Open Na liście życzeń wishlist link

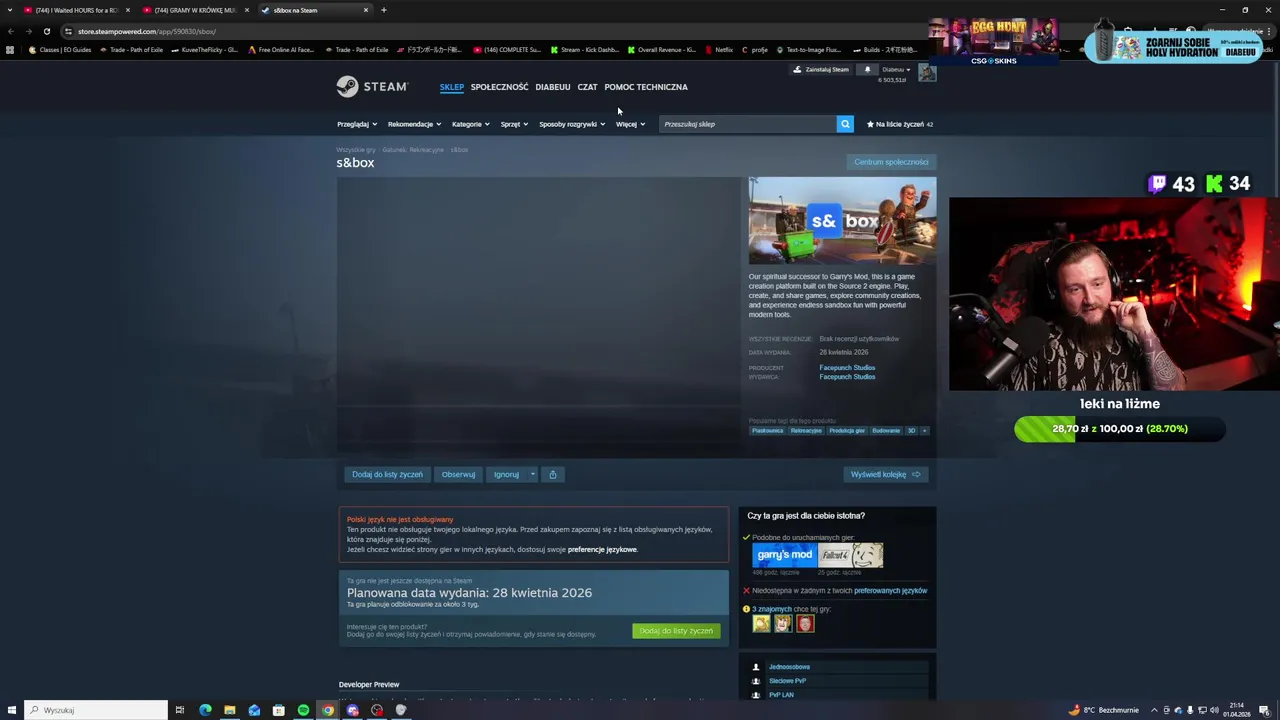[900, 124]
